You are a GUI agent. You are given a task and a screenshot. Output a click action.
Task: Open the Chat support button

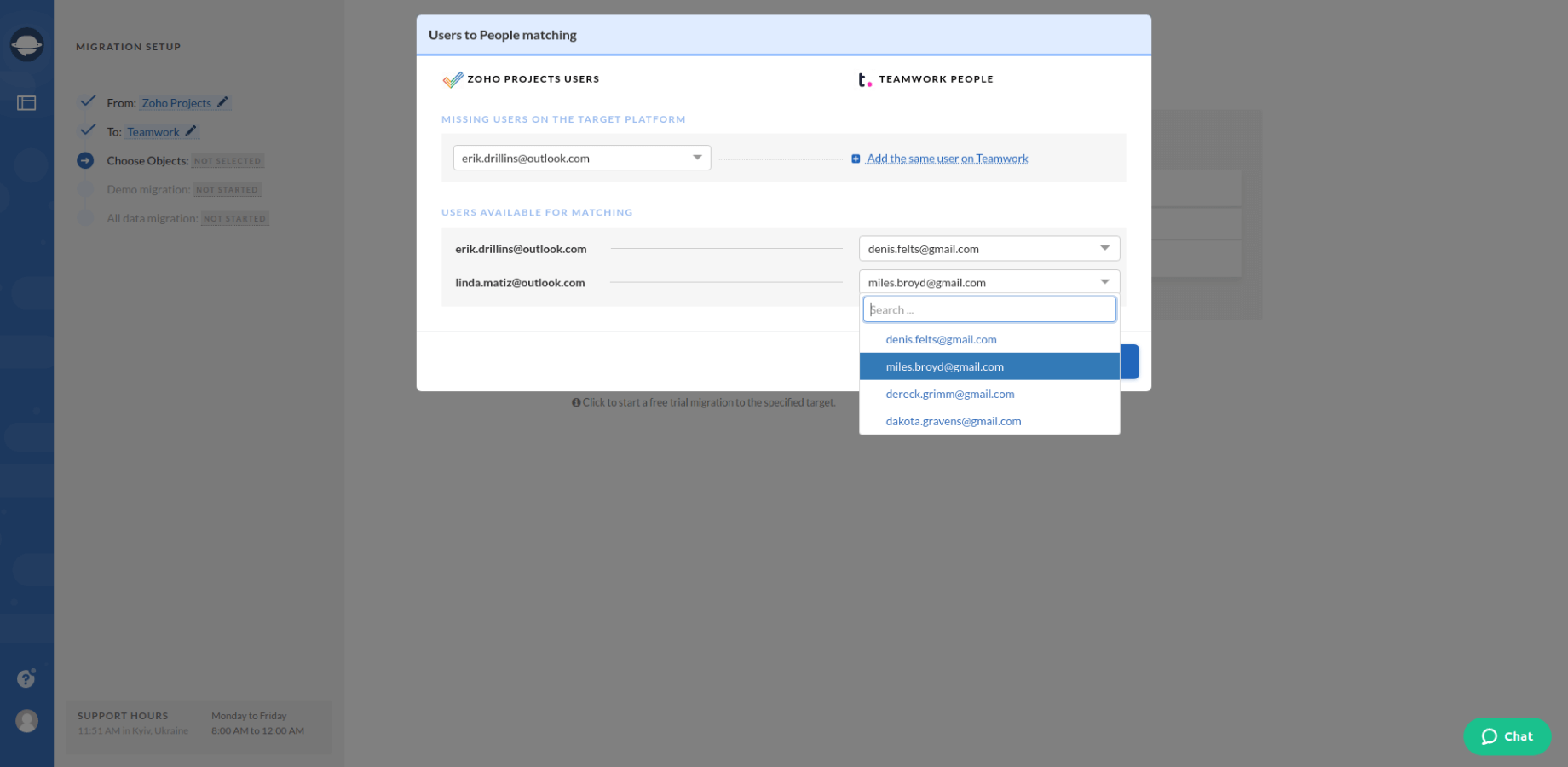pyautogui.click(x=1507, y=736)
